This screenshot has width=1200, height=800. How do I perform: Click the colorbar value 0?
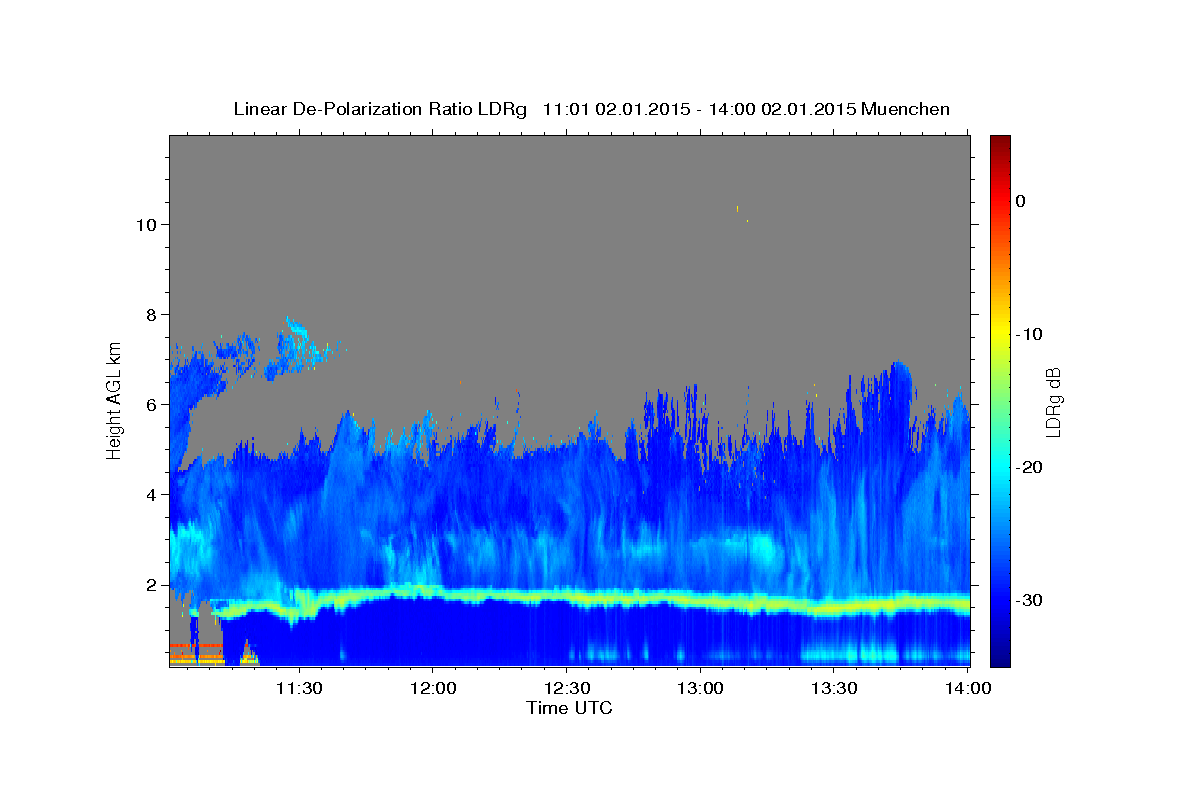(x=1020, y=201)
